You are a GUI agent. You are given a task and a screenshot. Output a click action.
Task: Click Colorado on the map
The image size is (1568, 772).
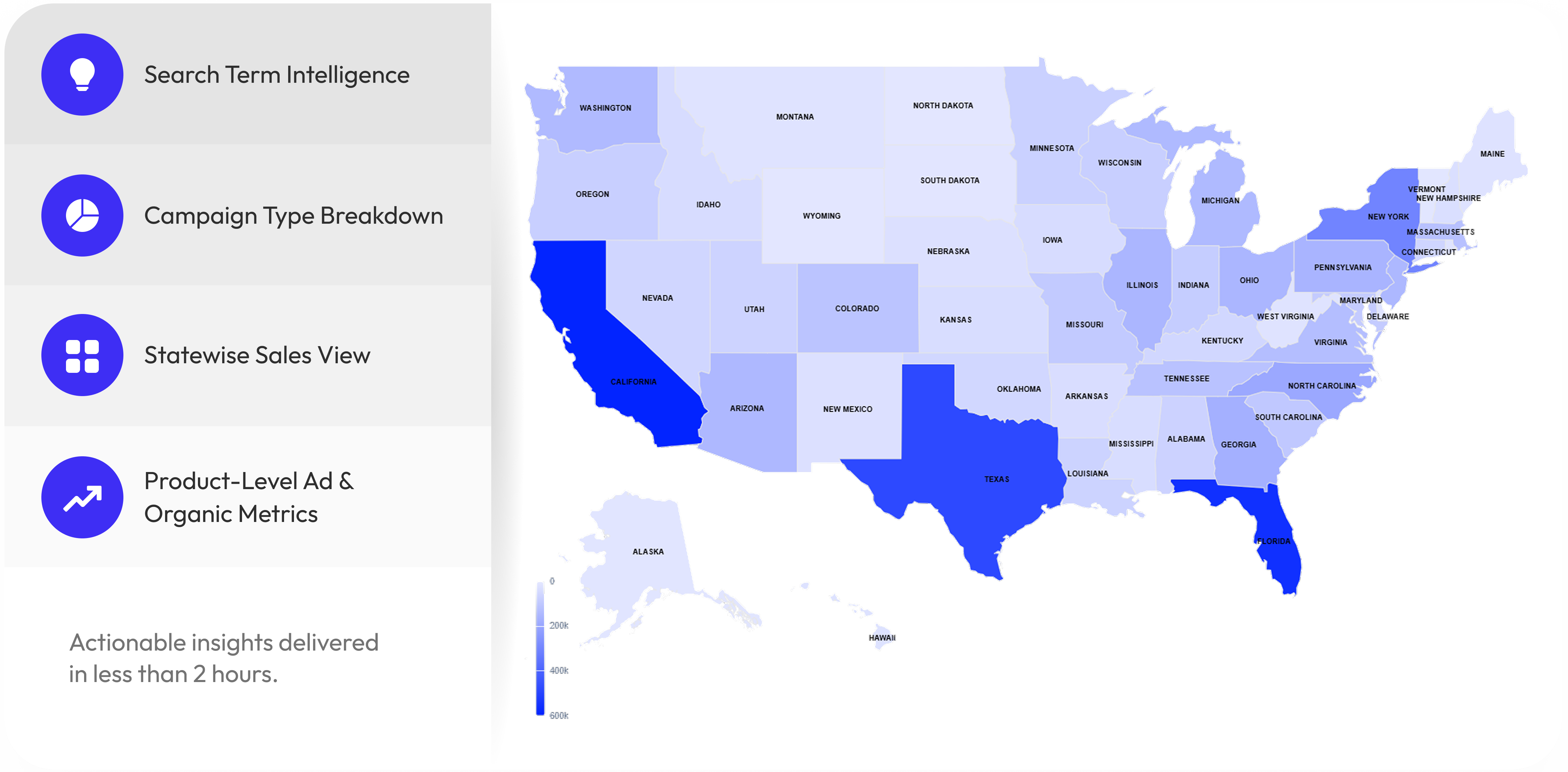[x=857, y=308]
